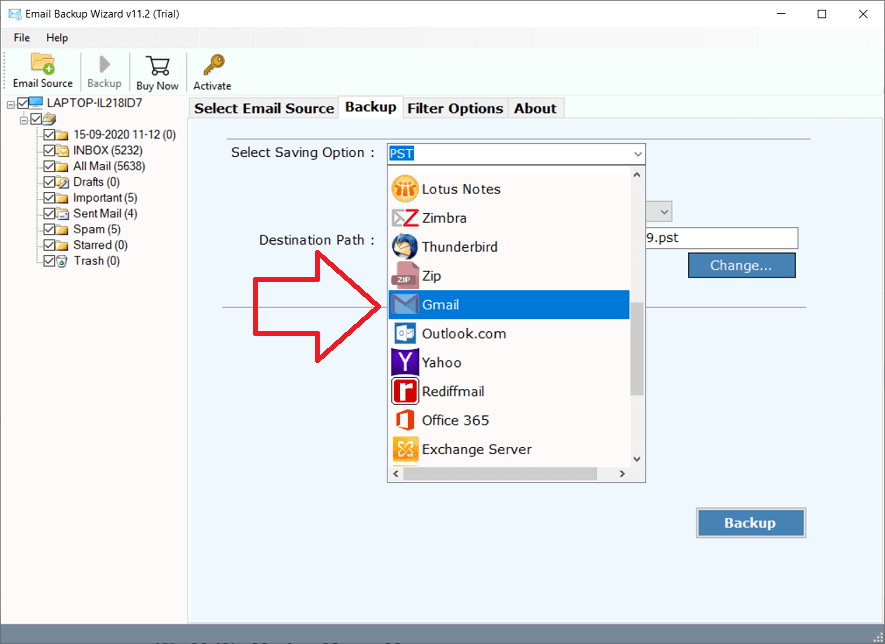The height and width of the screenshot is (644, 885).
Task: Click the Exchange Server option text
Action: click(477, 449)
